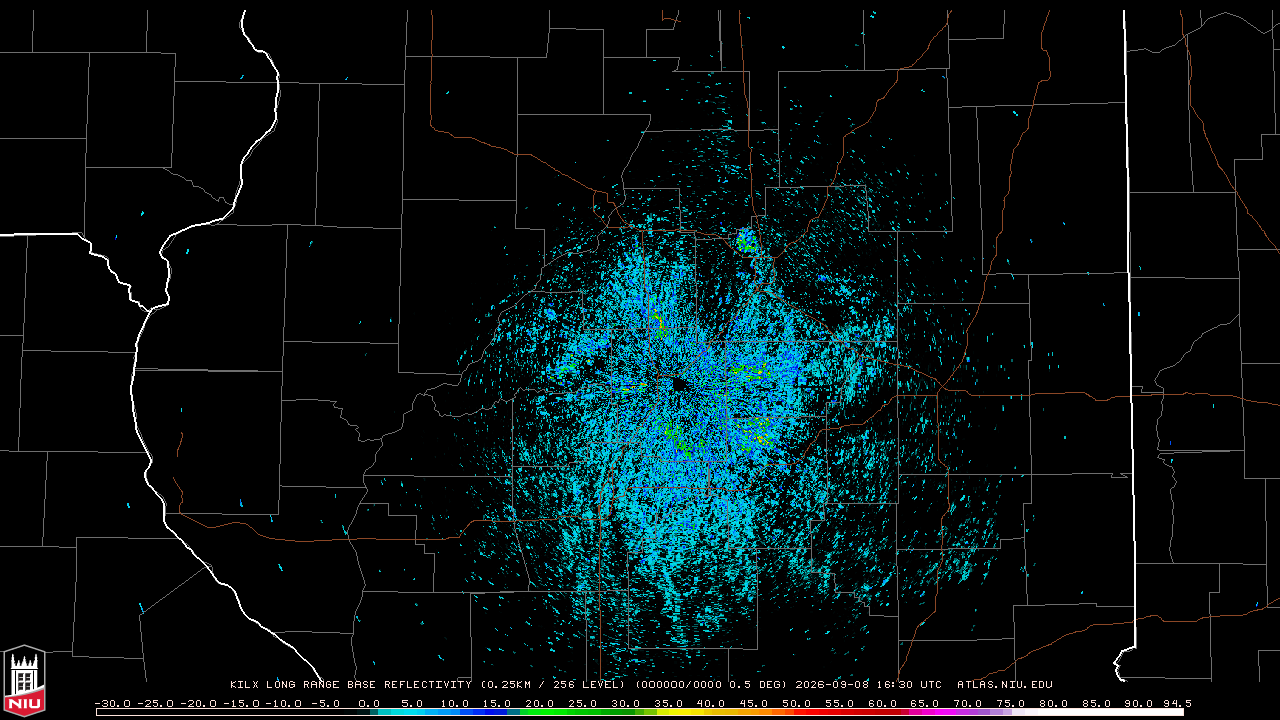The width and height of the screenshot is (1280, 720).
Task: Click the 0.0 scale label
Action: tap(368, 703)
